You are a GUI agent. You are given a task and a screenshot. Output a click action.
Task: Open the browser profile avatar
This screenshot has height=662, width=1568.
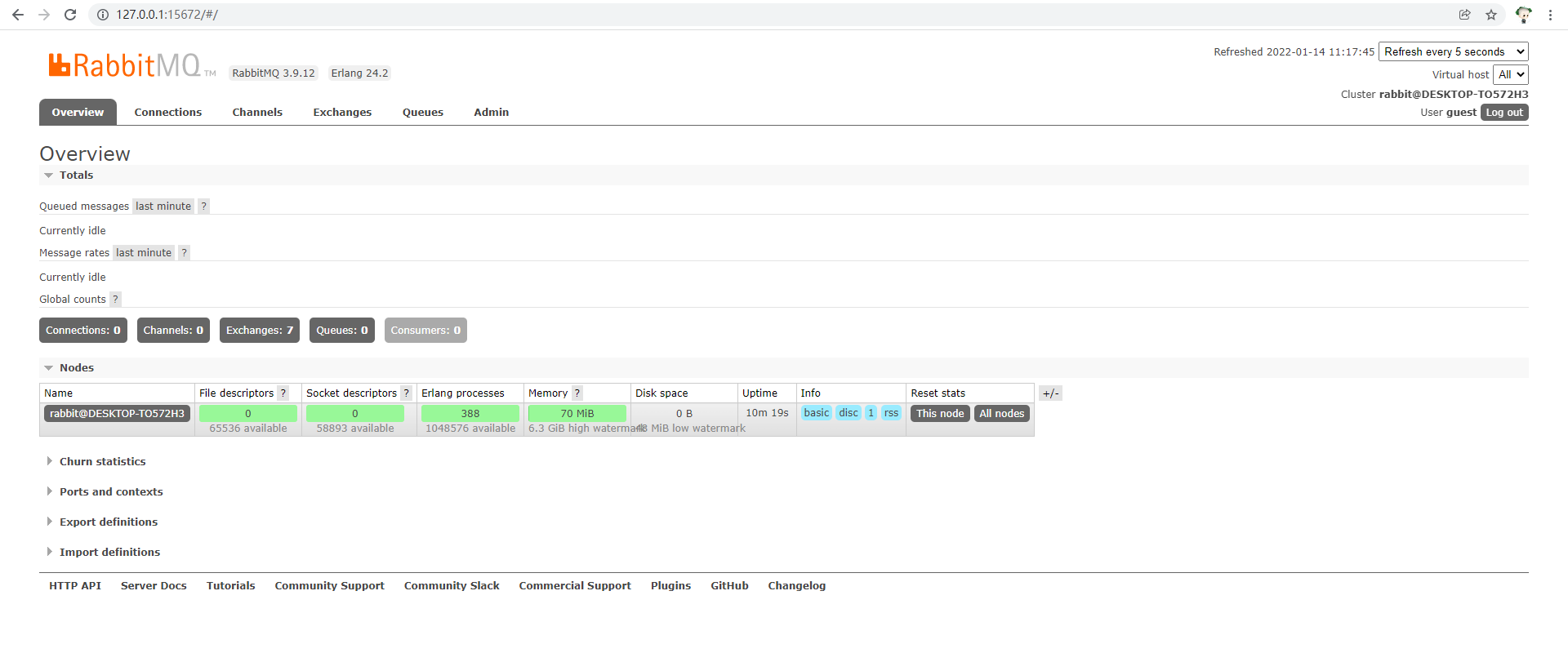1523,15
